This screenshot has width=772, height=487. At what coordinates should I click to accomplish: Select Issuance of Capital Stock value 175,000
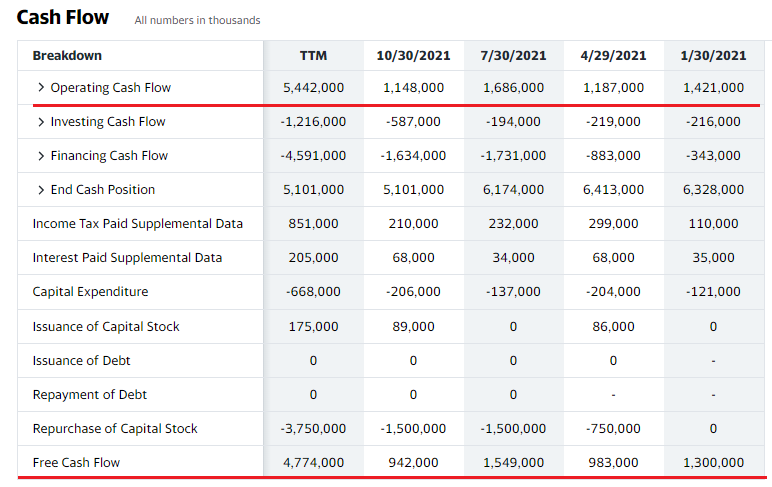313,326
